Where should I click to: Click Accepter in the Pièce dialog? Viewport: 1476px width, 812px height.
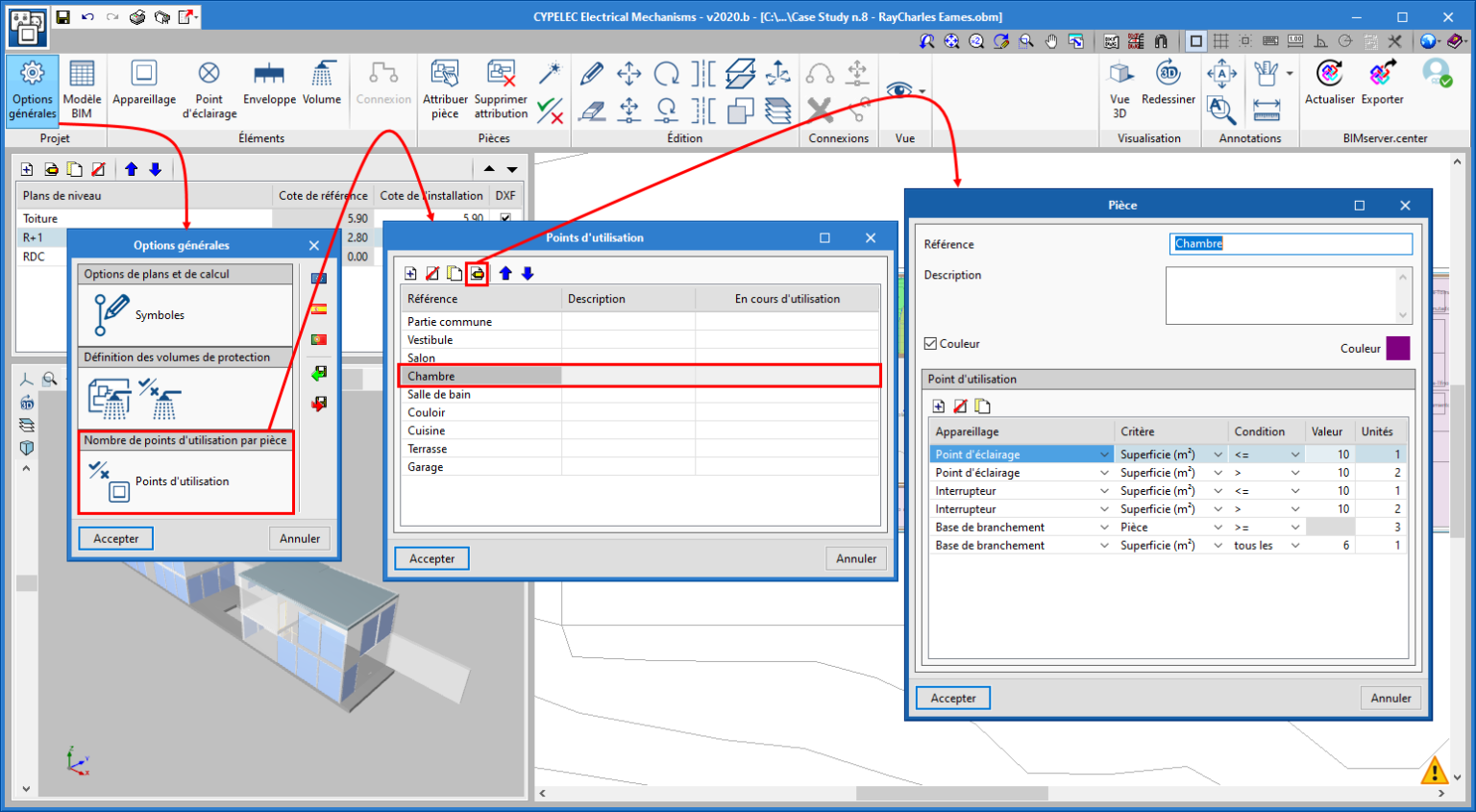(x=952, y=699)
